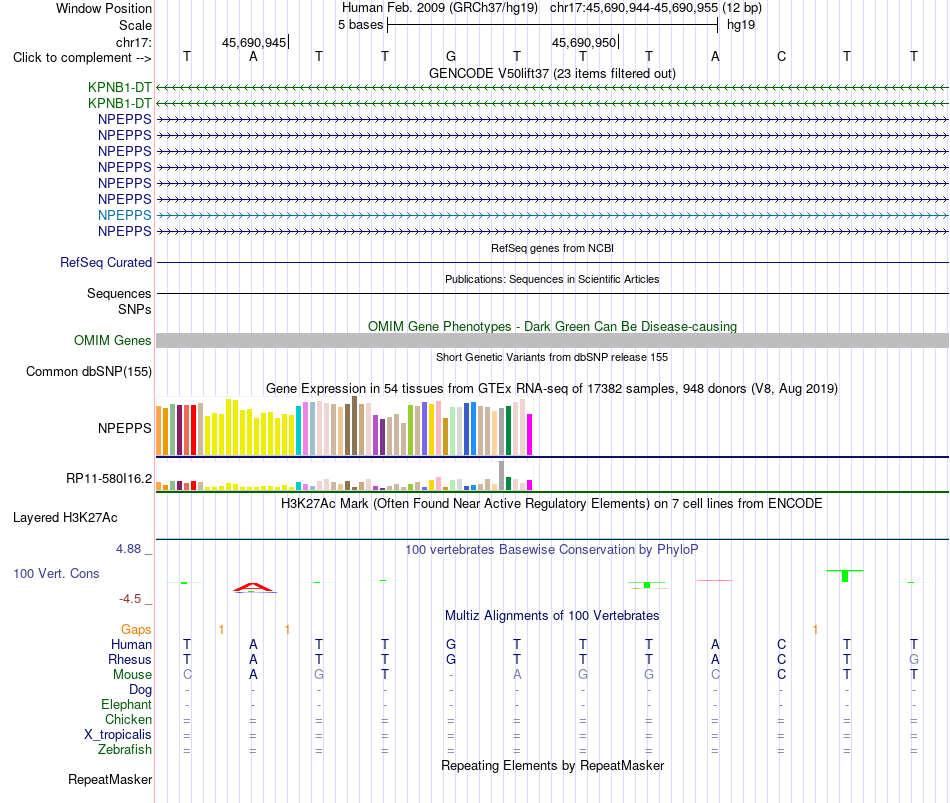Click the hg19 label beside scale bar
The height and width of the screenshot is (803, 950).
(741, 25)
